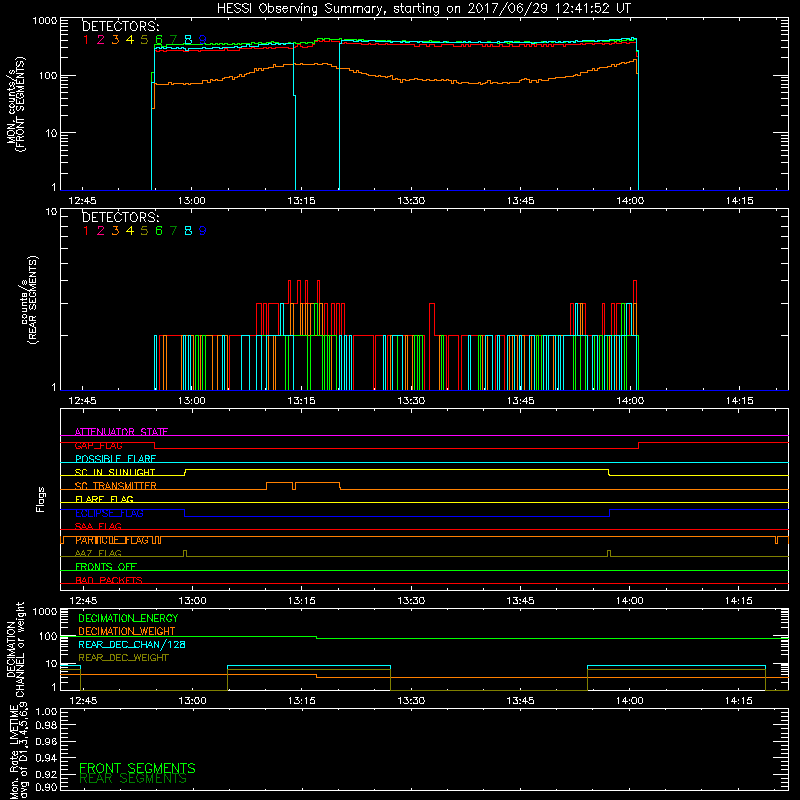
Task: Click the ATTENUATOR_STATE flag label
Action: click(121, 432)
